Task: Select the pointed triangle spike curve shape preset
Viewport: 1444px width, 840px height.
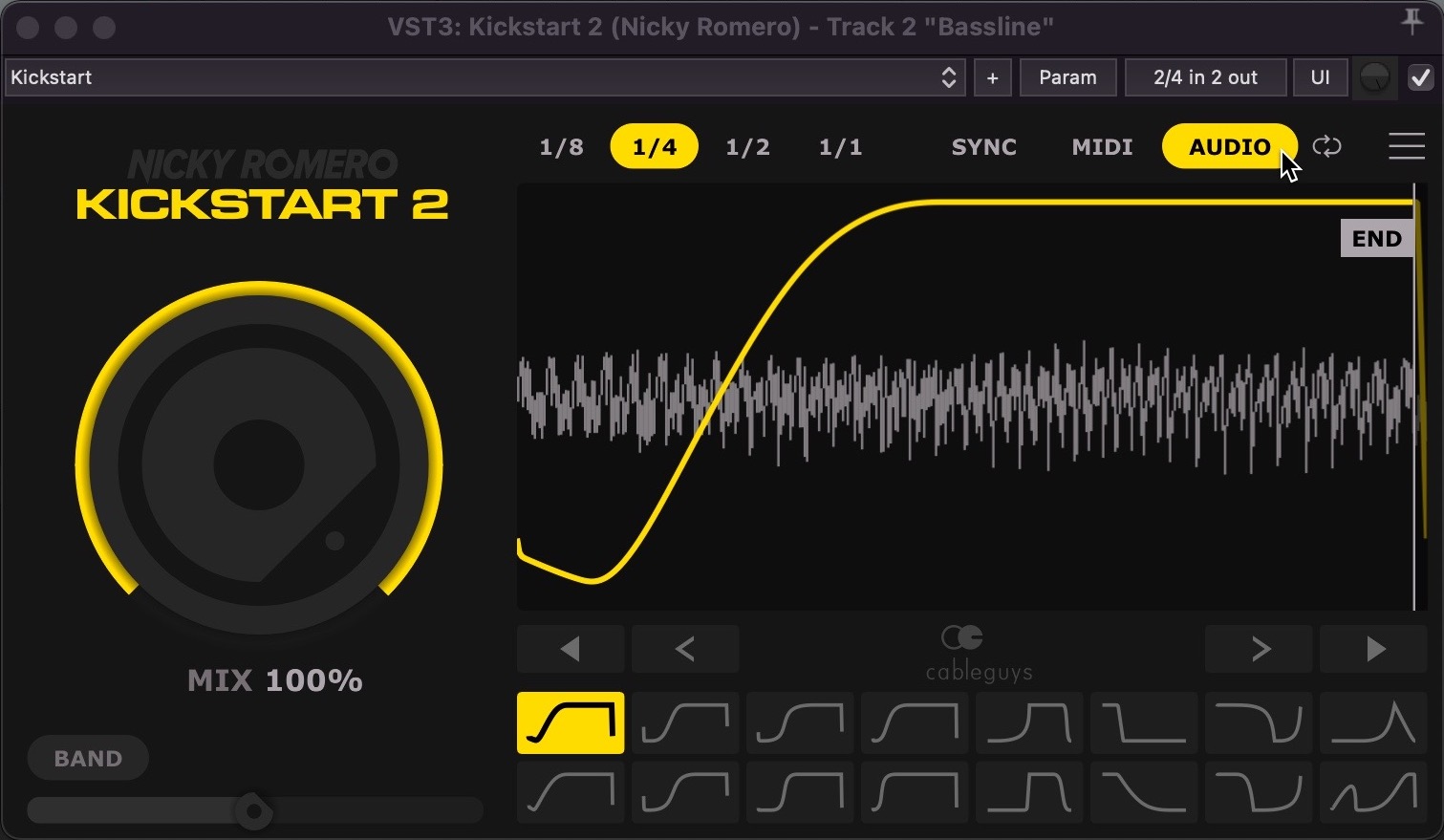Action: tap(1373, 722)
